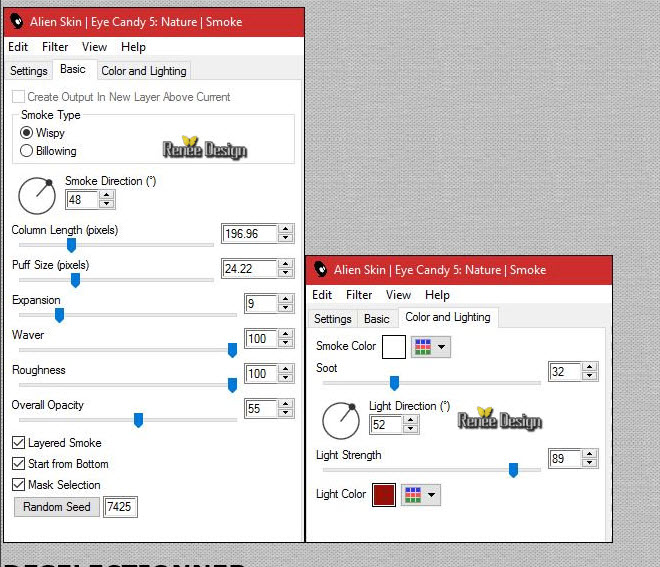Click the Puff Size slider handle
Viewport: 660px width, 567px height.
[75, 280]
